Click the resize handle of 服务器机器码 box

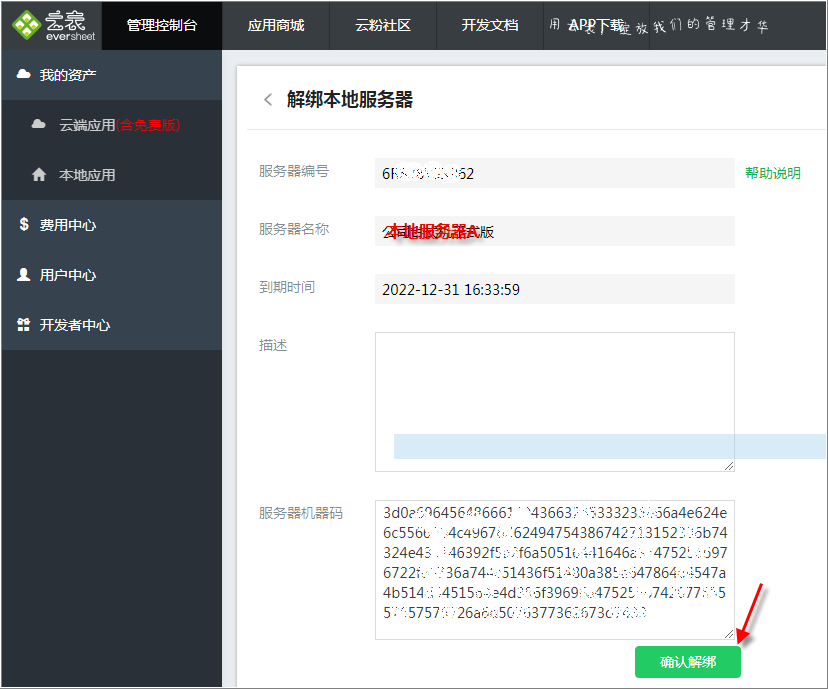(729, 634)
